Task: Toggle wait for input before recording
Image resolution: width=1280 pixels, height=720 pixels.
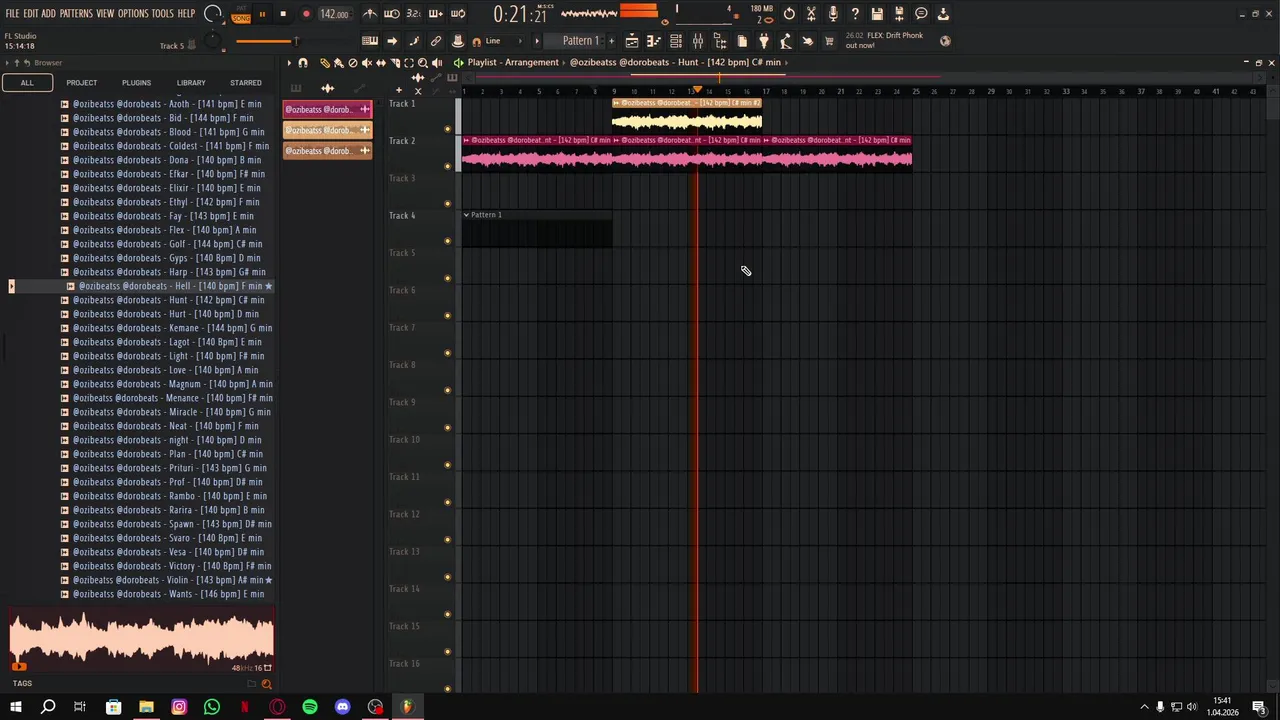Action: (392, 14)
